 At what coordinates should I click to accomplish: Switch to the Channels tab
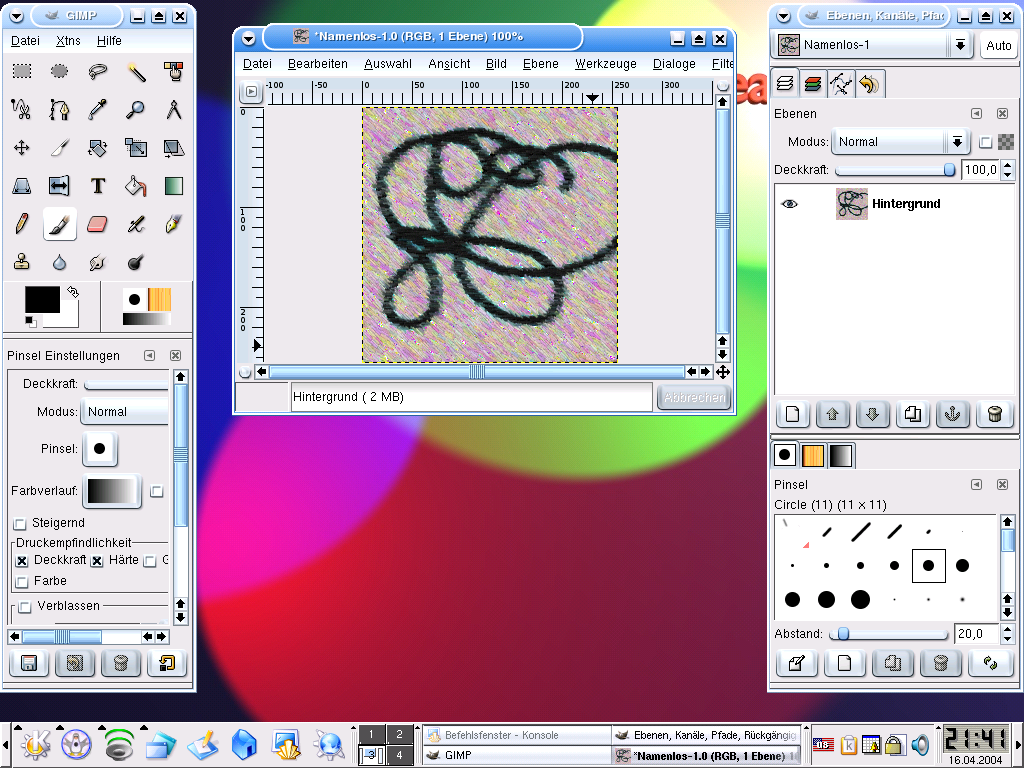coord(813,85)
